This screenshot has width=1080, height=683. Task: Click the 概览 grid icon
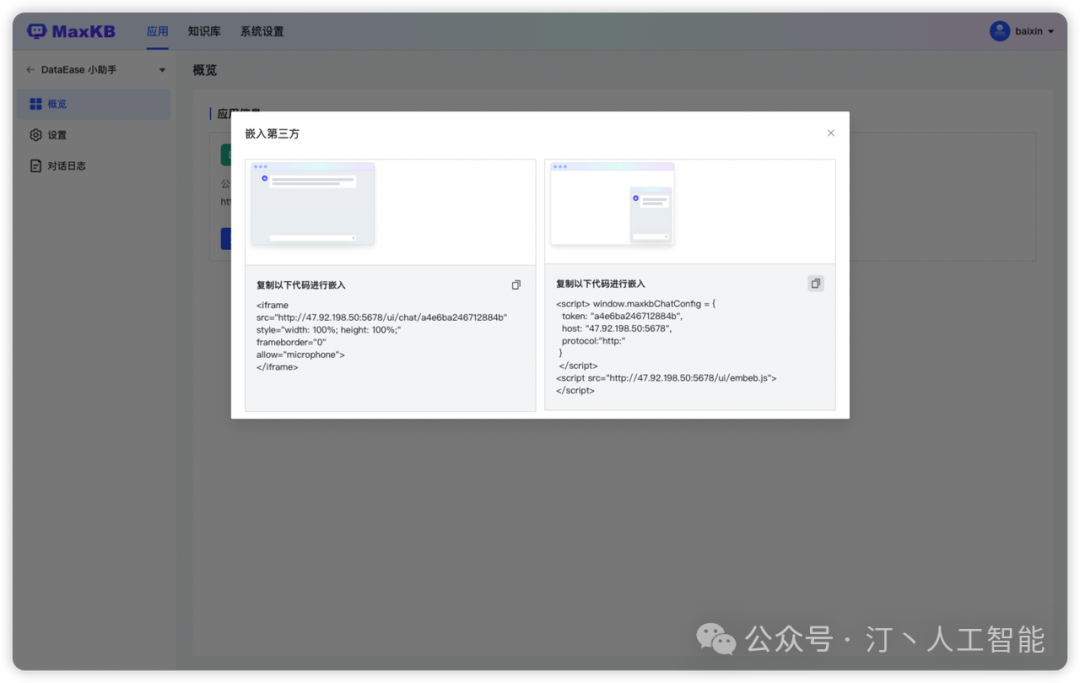point(36,104)
